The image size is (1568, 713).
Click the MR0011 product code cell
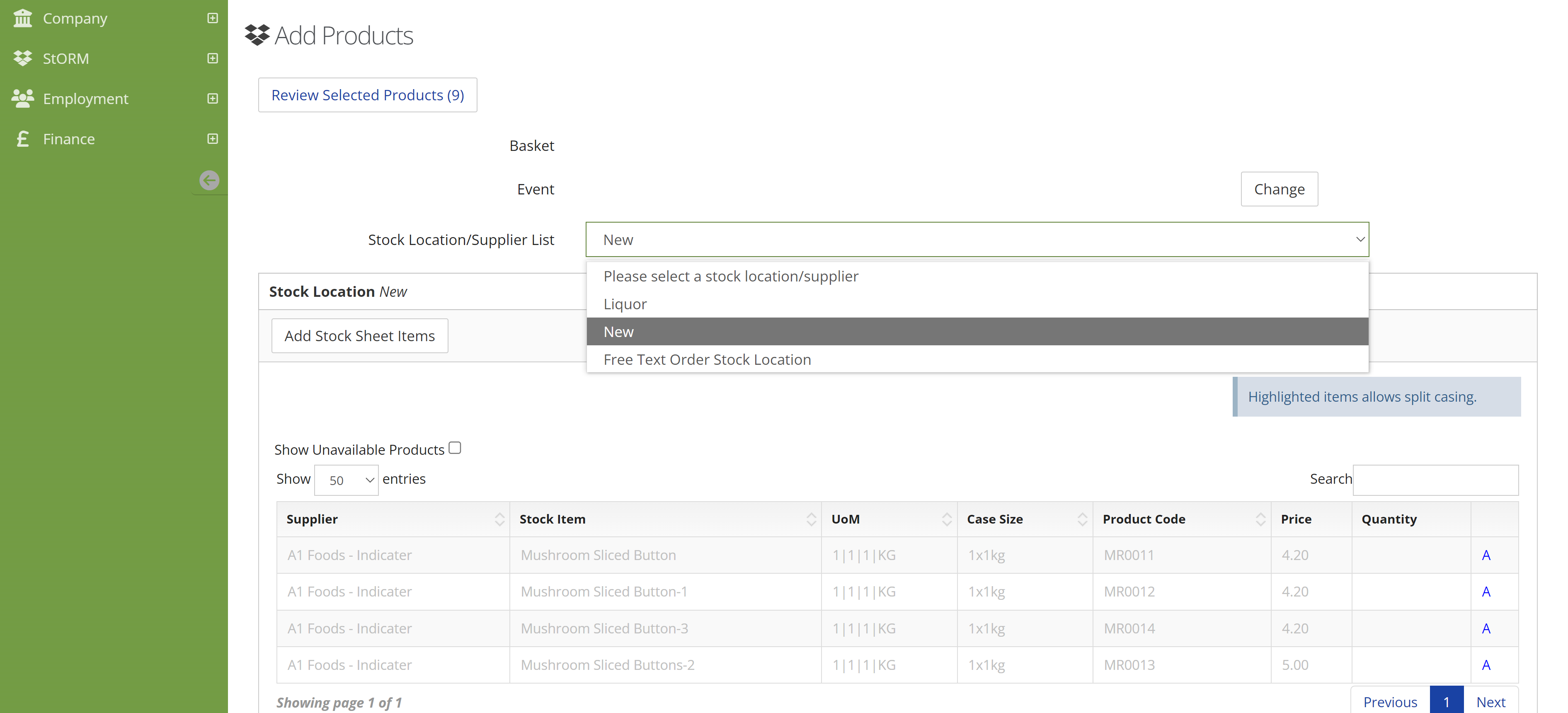click(x=1182, y=555)
